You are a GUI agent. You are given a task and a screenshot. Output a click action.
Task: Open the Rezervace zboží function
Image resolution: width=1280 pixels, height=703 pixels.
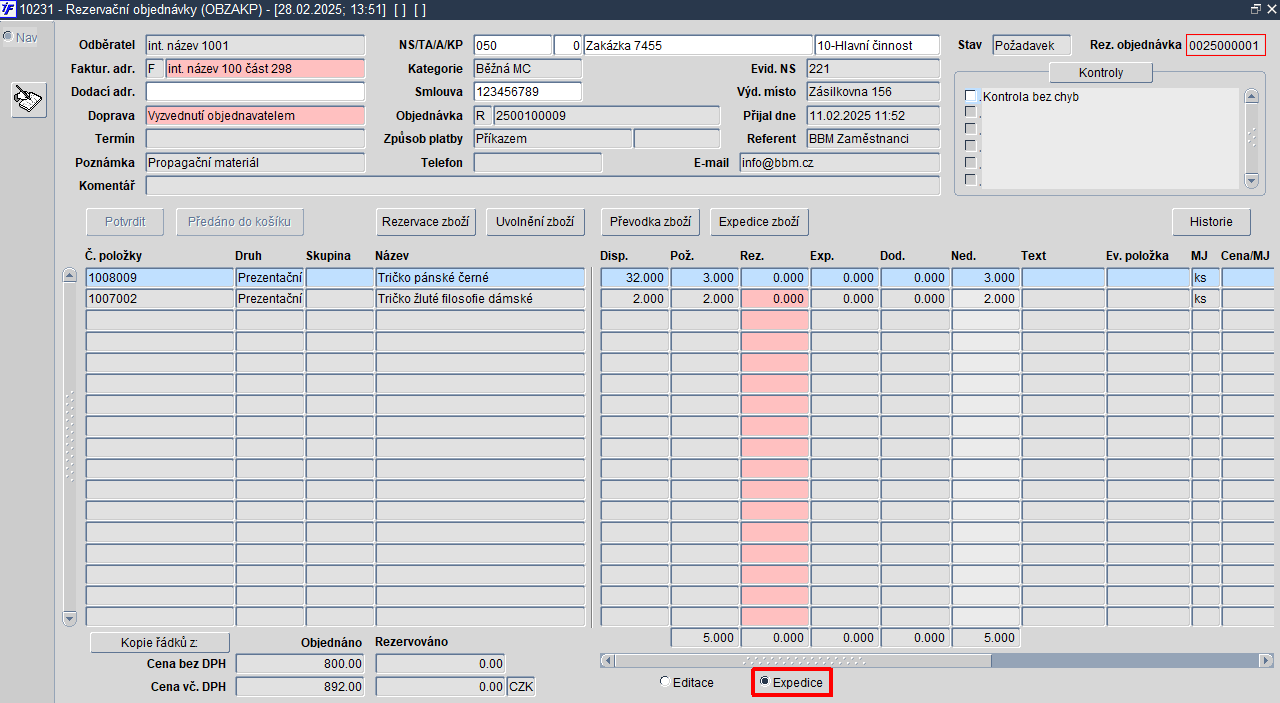(x=428, y=222)
